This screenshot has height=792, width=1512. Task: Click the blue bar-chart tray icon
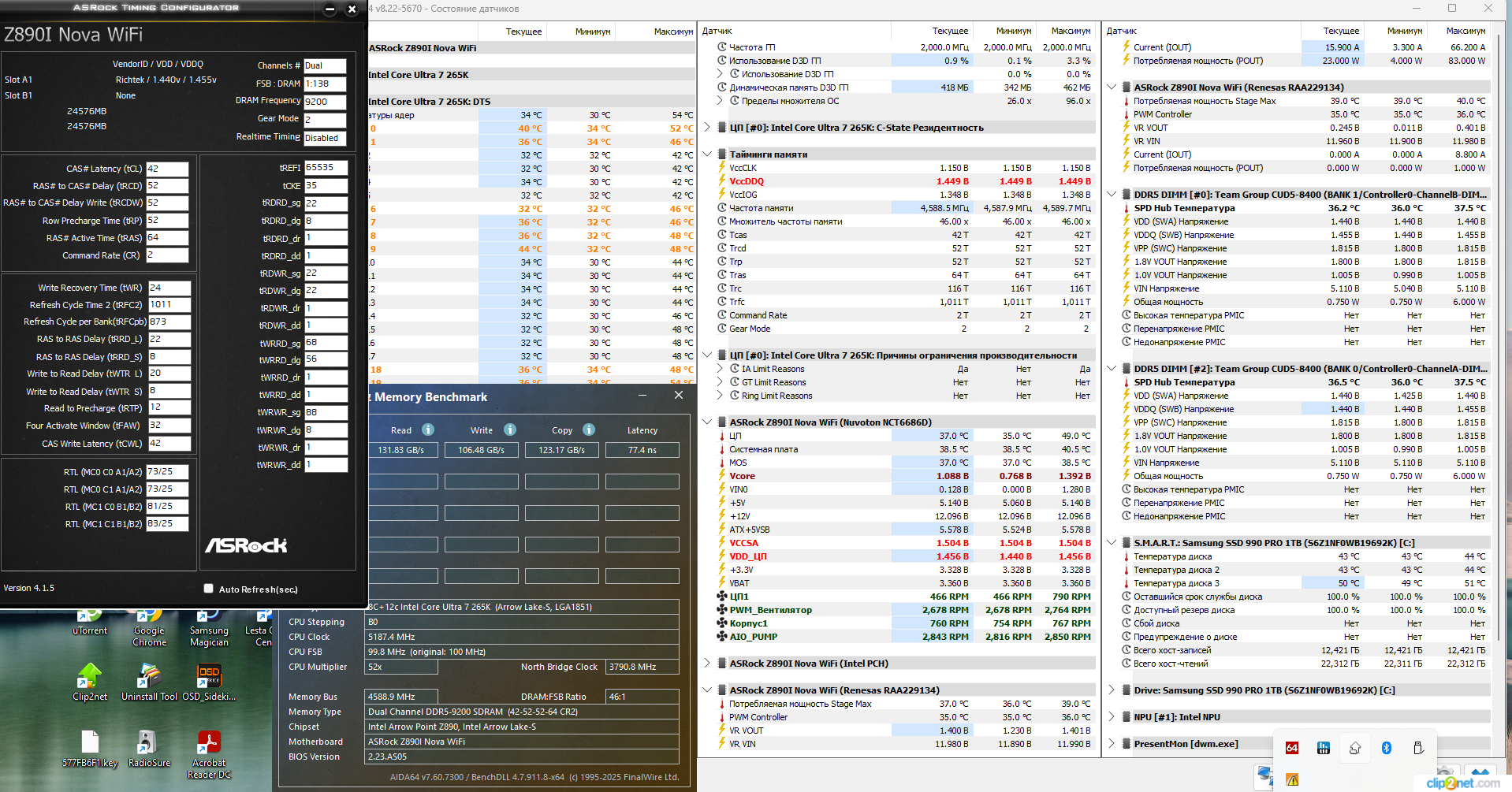tap(1324, 748)
